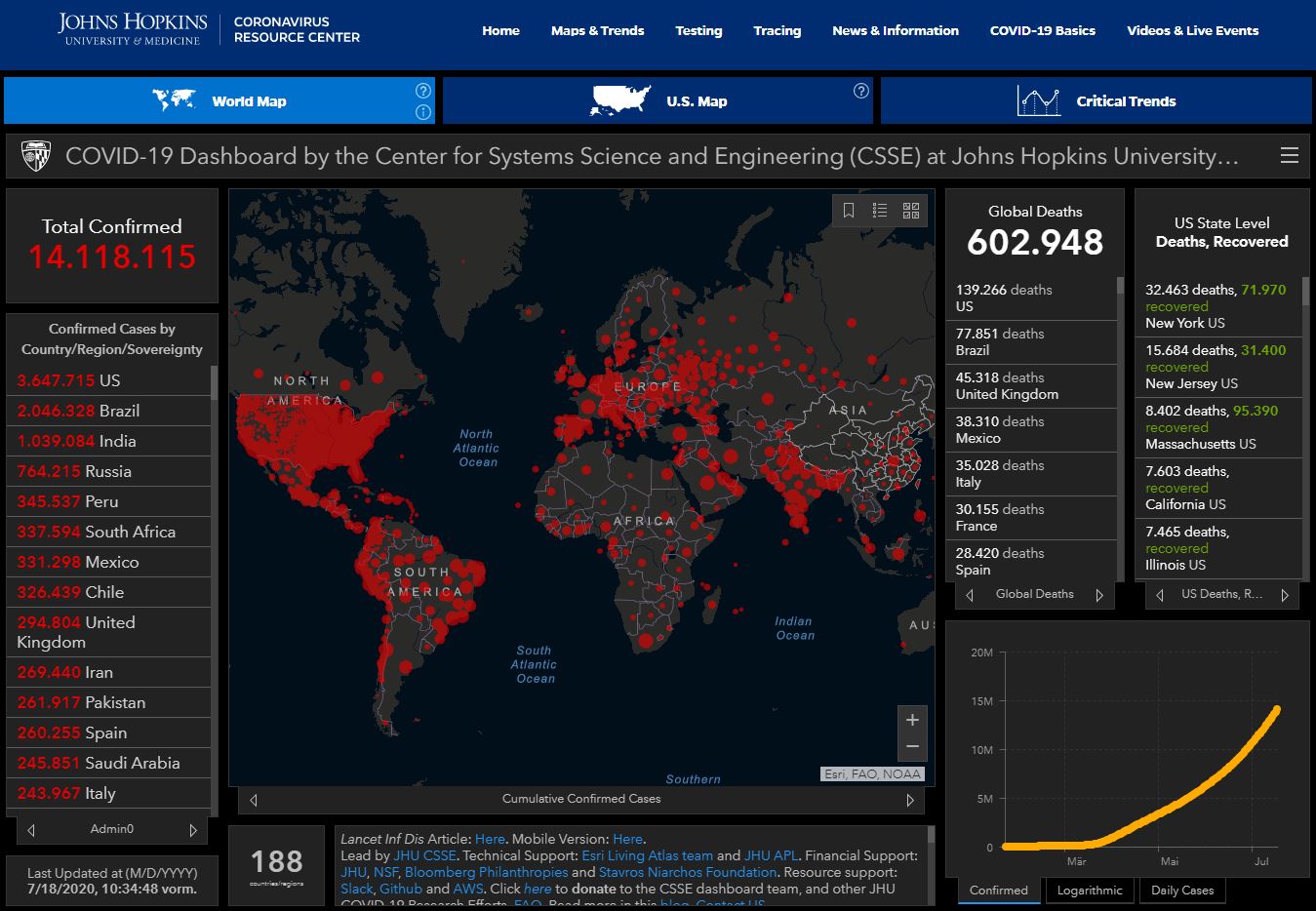
Task: Select the New York US deaths entry
Action: click(x=1218, y=306)
